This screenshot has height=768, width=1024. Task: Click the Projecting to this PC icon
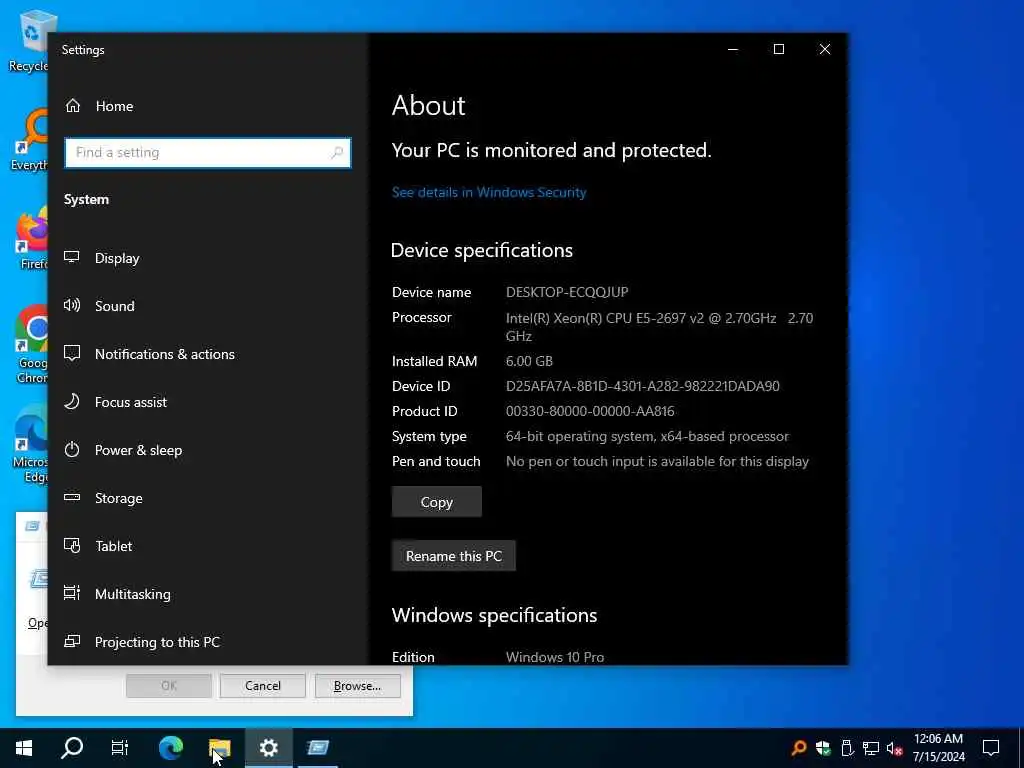(72, 641)
